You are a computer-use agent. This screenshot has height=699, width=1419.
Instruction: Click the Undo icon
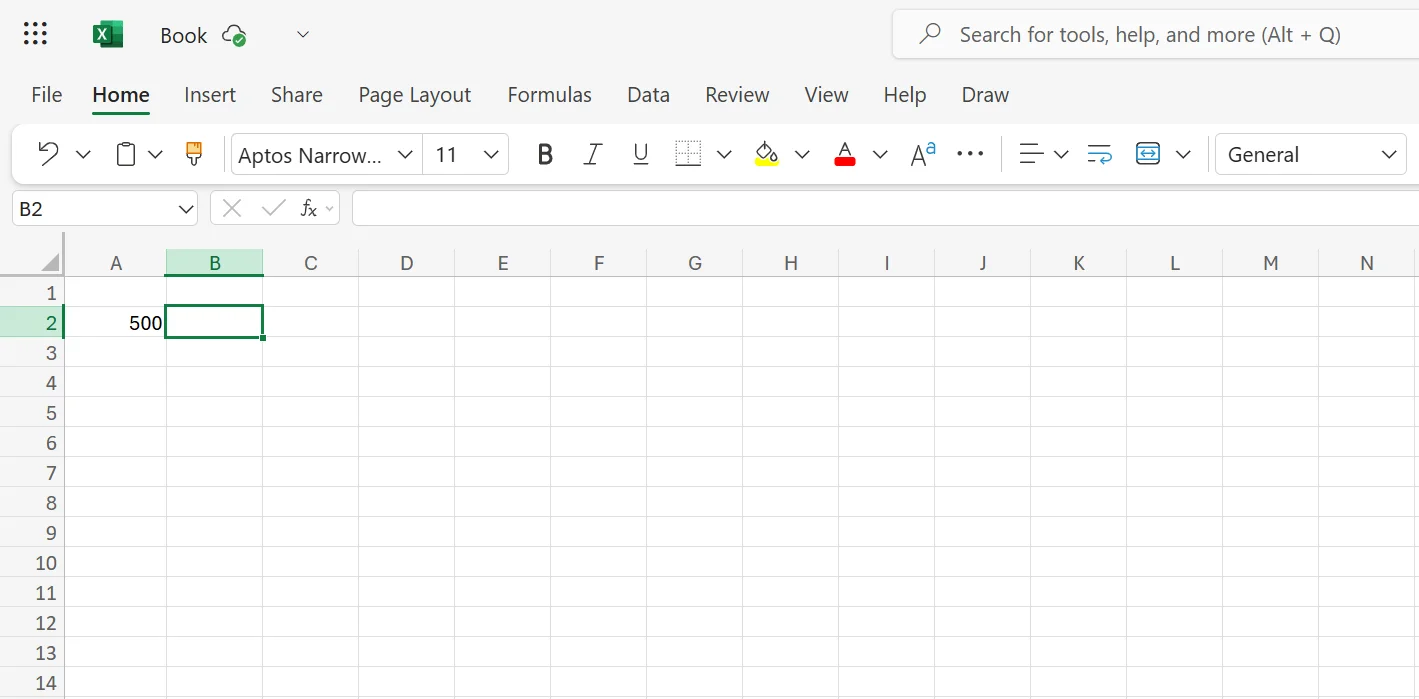(47, 153)
